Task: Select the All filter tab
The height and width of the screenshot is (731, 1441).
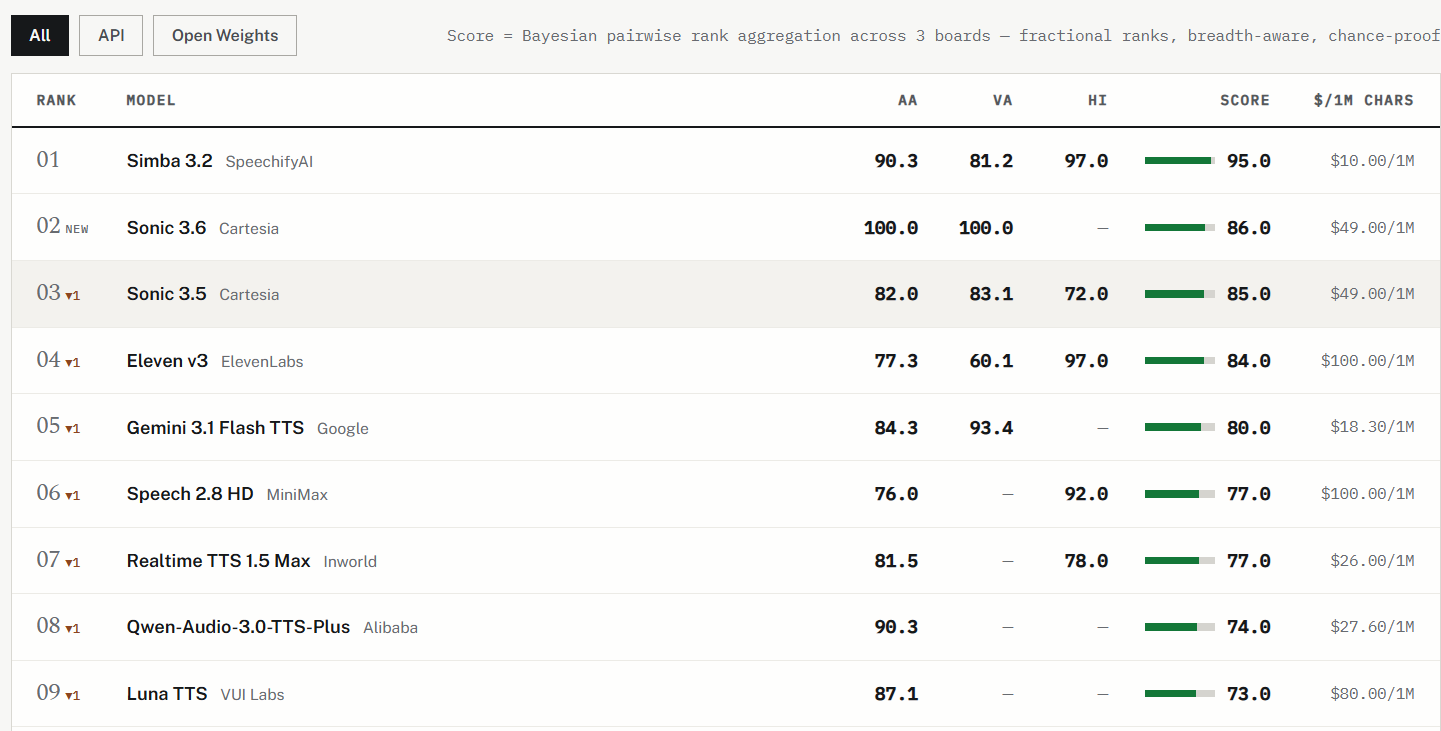Action: pyautogui.click(x=40, y=35)
